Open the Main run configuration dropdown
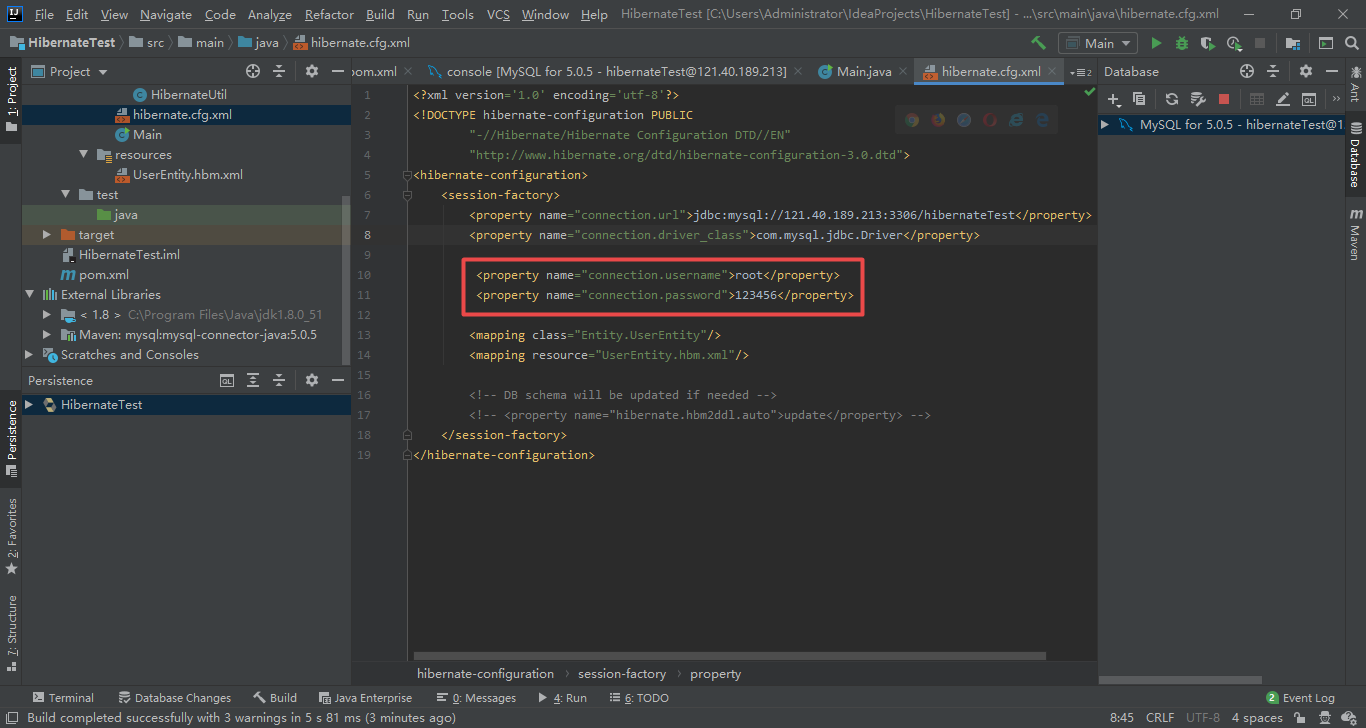This screenshot has width=1366, height=728. (1097, 43)
